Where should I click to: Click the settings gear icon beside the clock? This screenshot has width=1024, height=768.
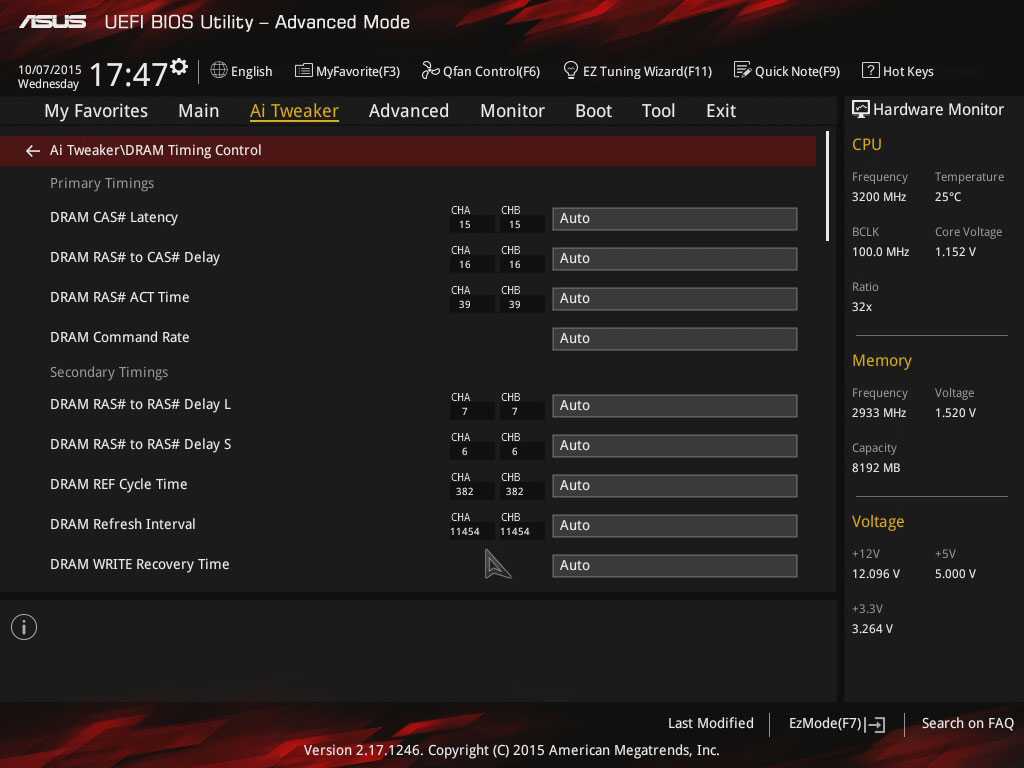179,66
